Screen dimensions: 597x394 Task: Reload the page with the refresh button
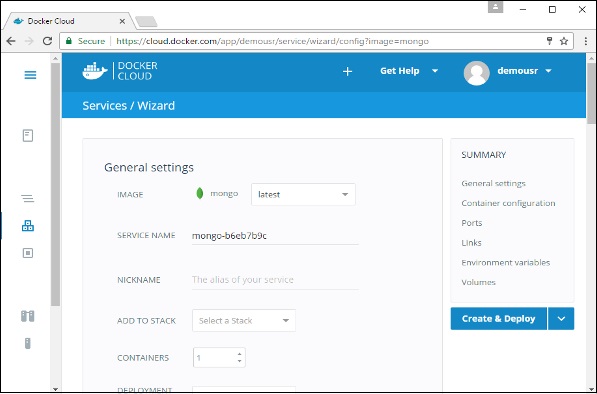click(x=47, y=41)
